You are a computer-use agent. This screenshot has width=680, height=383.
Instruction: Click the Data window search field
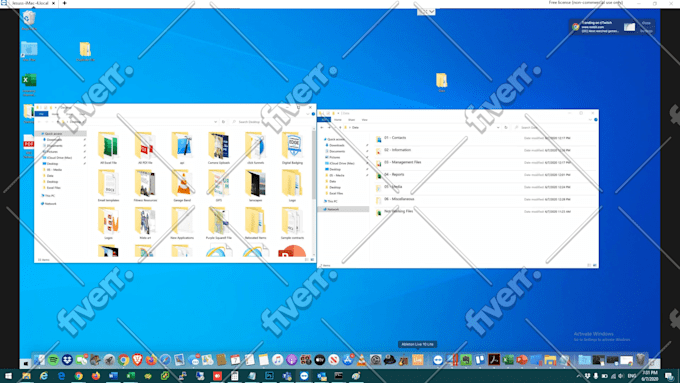point(555,128)
